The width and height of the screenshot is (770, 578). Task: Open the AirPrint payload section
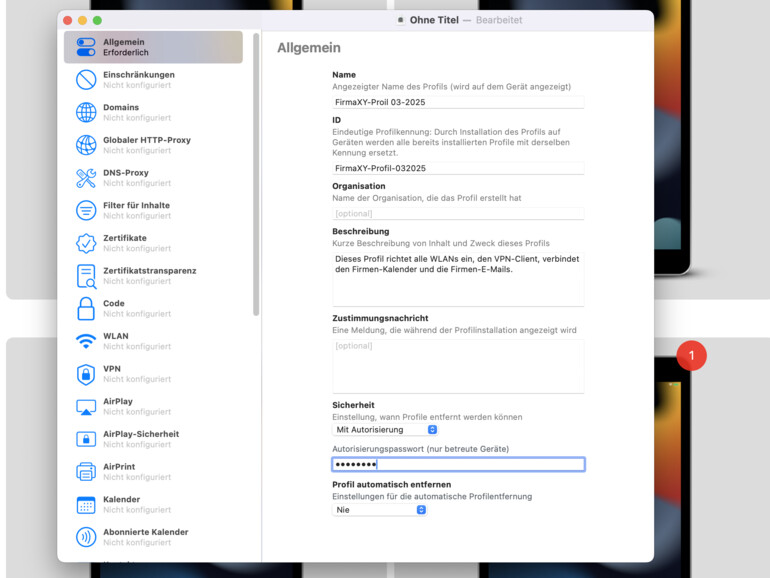tap(153, 472)
